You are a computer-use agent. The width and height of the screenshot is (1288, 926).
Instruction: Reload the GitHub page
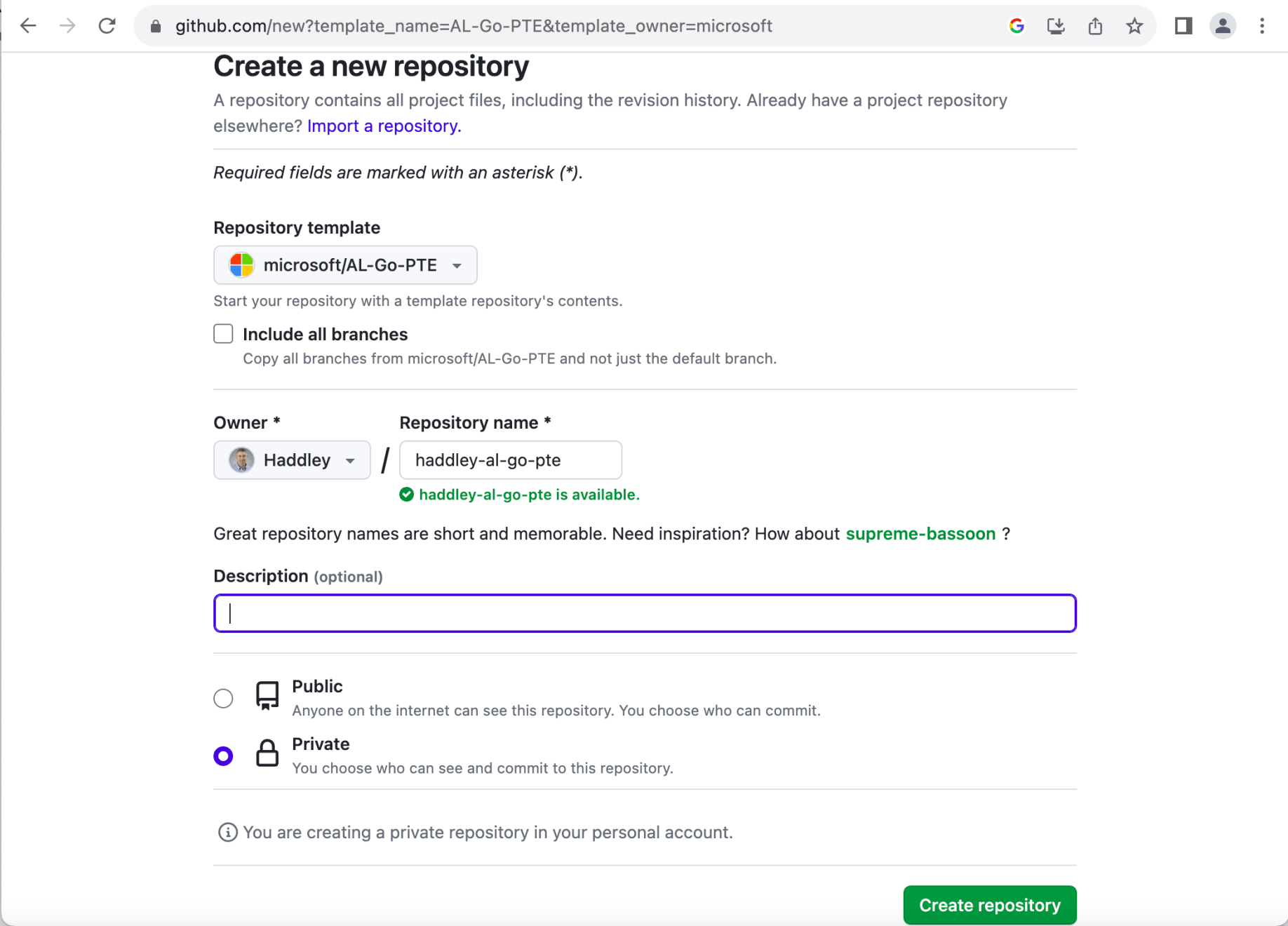click(x=107, y=26)
